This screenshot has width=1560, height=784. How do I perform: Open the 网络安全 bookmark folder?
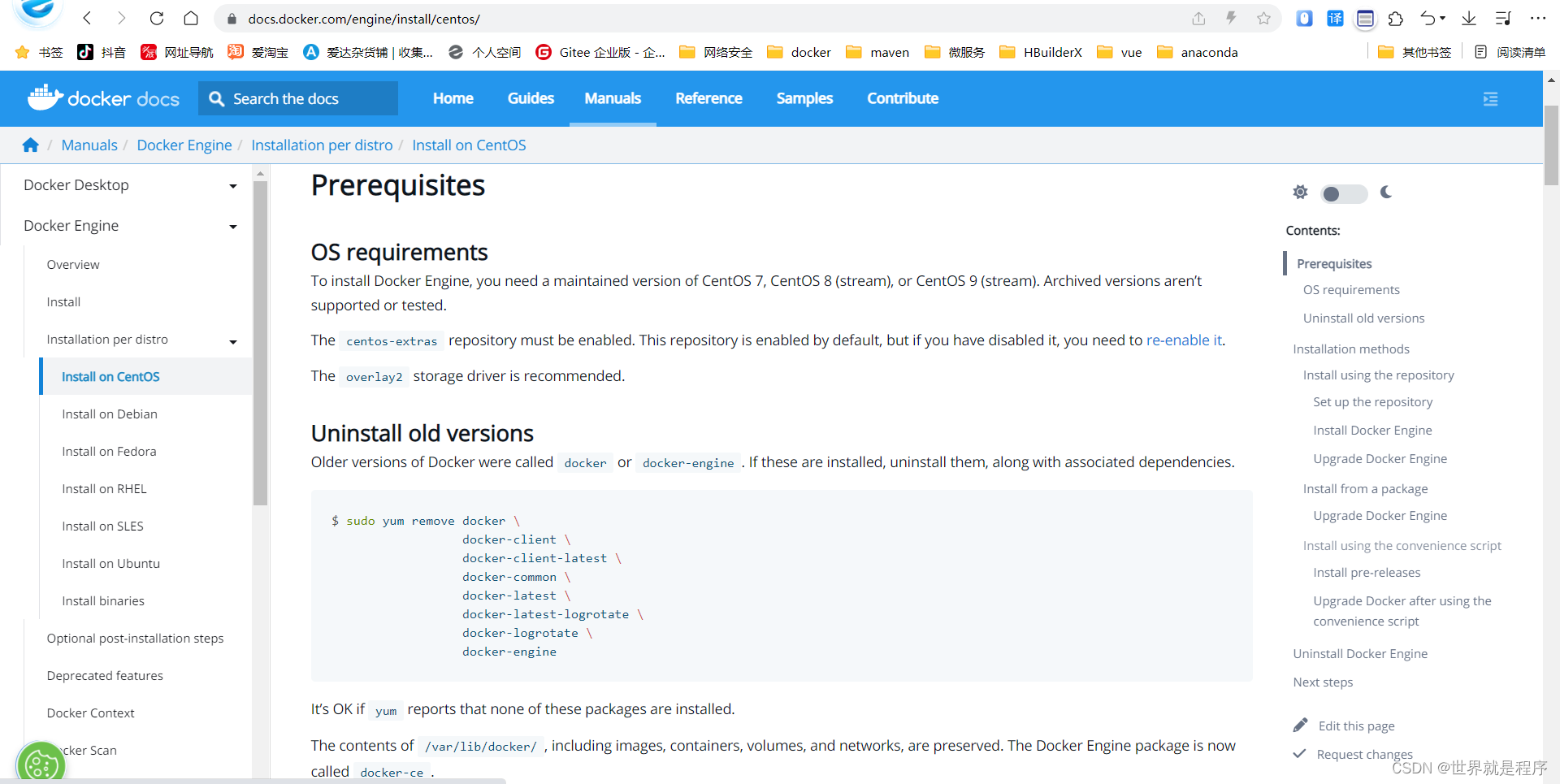coord(716,52)
